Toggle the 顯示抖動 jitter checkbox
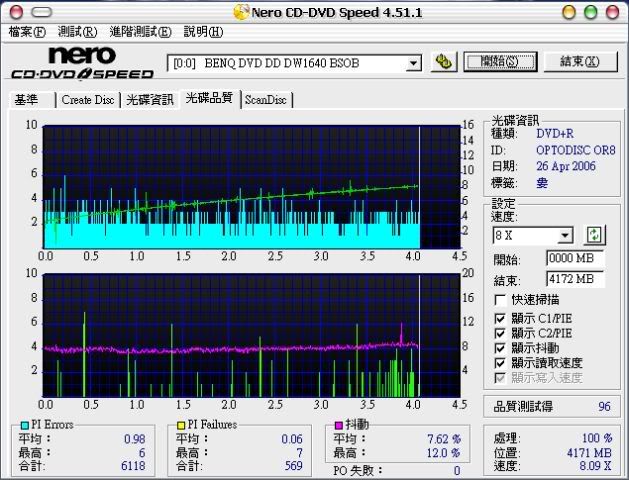 [x=500, y=348]
